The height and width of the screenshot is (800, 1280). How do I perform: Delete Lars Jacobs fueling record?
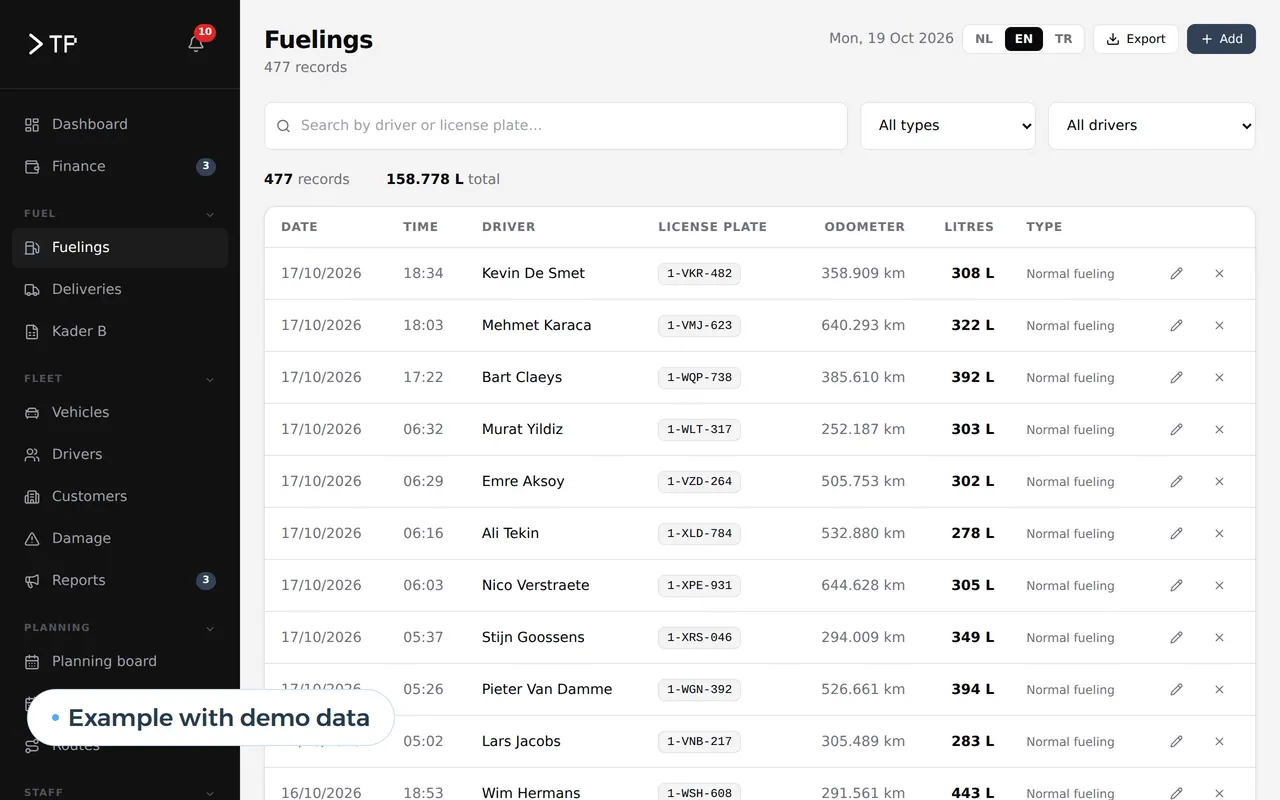point(1219,741)
